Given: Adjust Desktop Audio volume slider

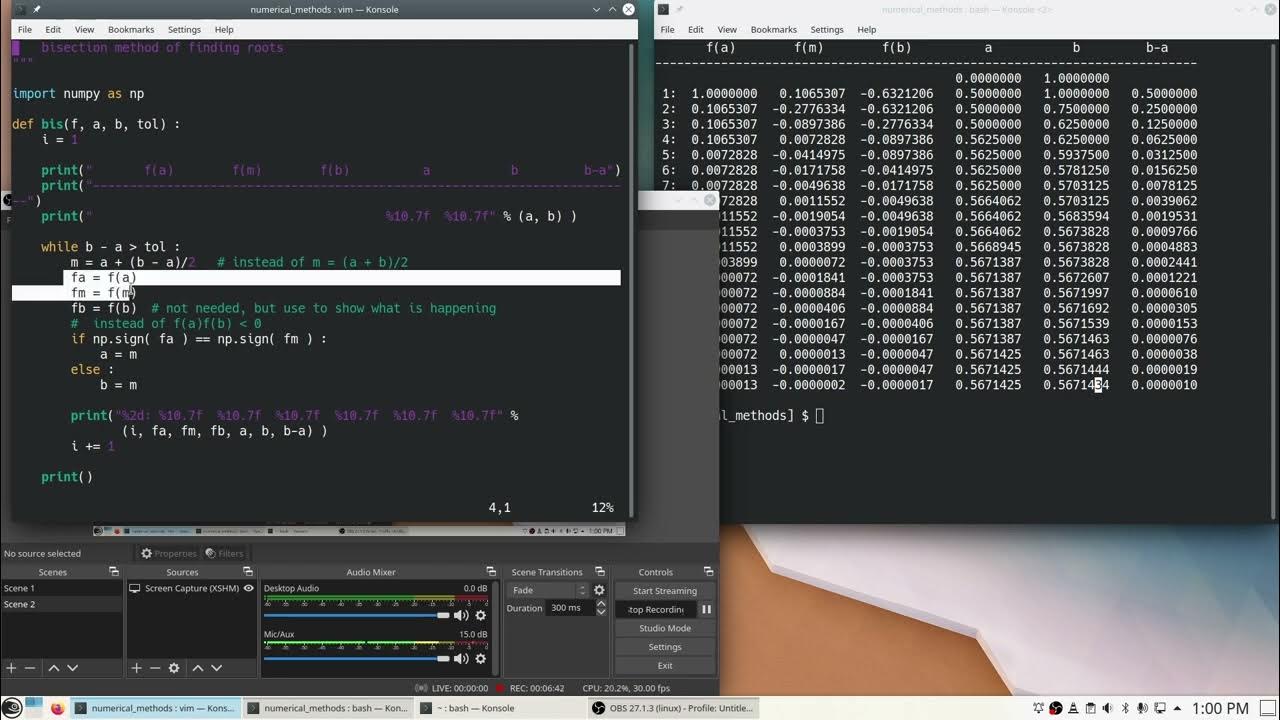Looking at the screenshot, I should [x=357, y=615].
